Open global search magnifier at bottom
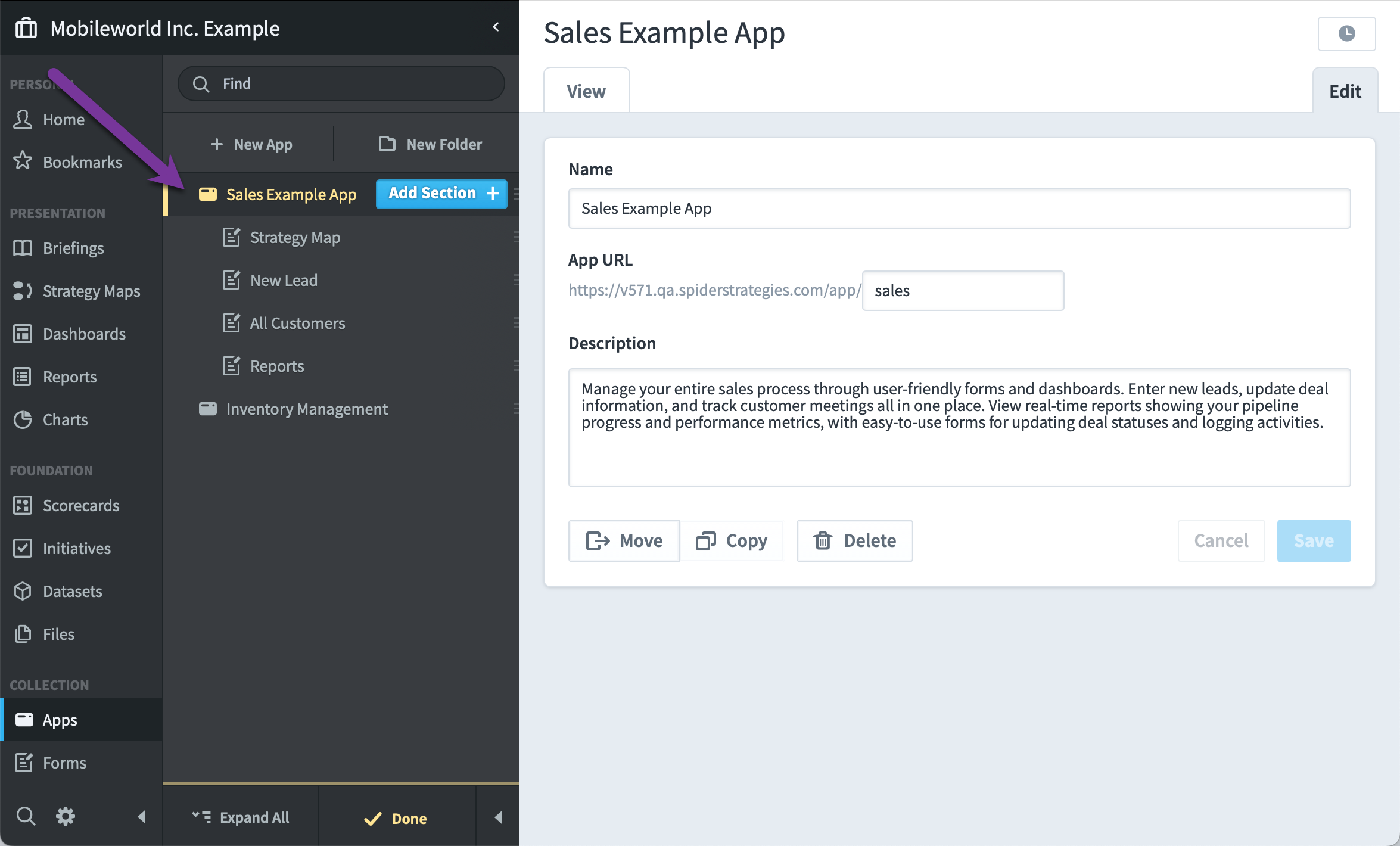 26,816
